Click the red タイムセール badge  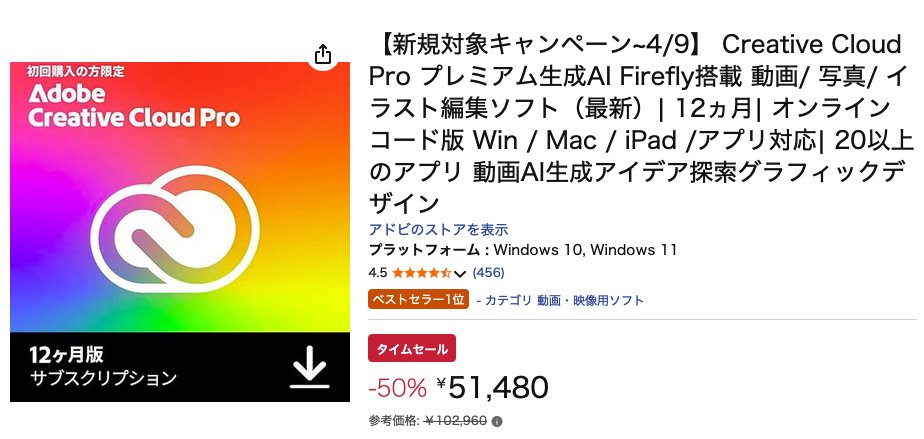tap(412, 348)
